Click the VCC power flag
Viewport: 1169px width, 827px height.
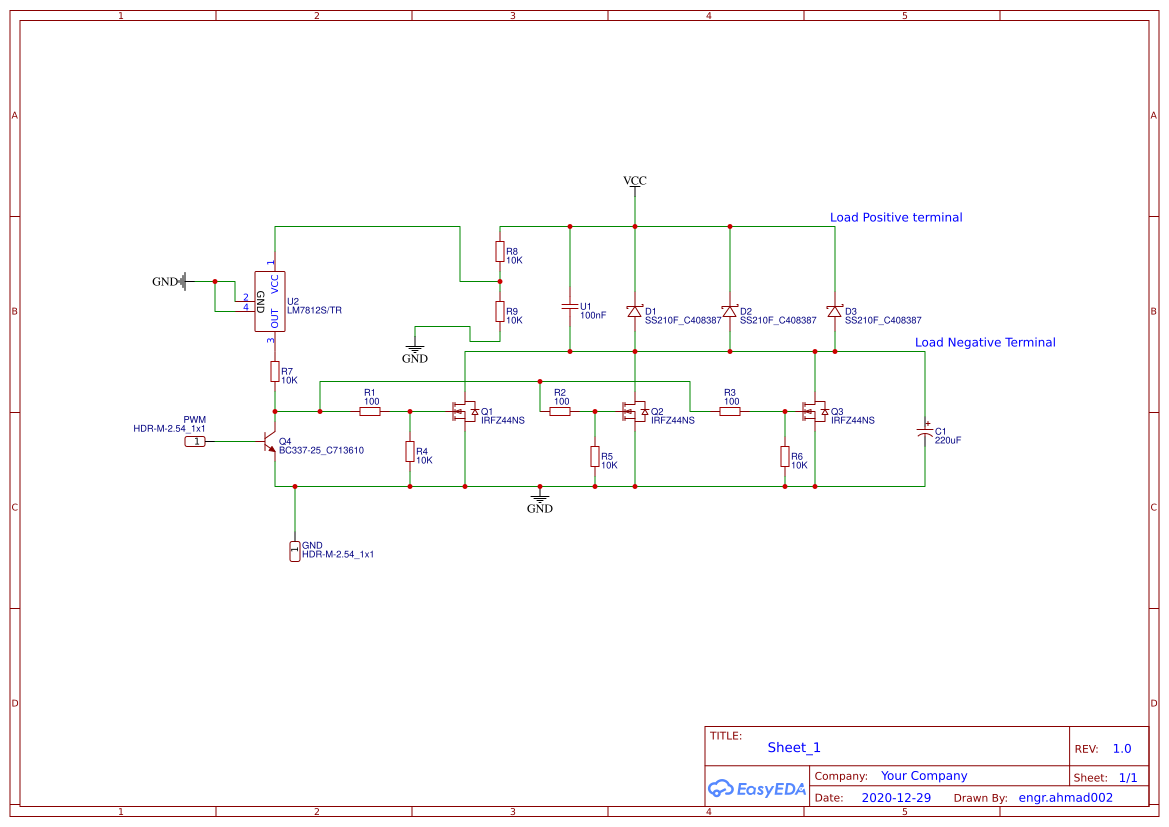click(634, 181)
